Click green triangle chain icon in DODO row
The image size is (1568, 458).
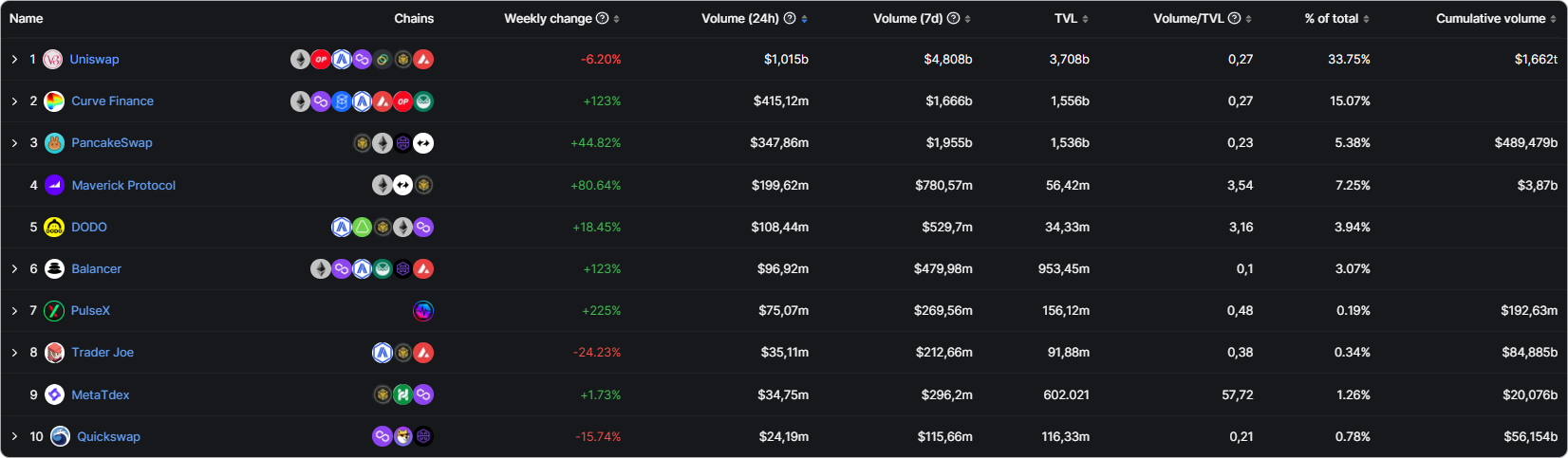pos(362,228)
